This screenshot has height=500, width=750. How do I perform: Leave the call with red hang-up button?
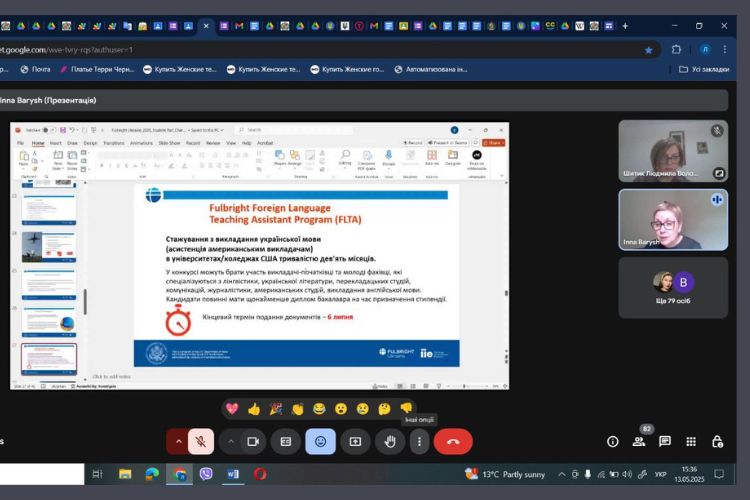click(453, 441)
